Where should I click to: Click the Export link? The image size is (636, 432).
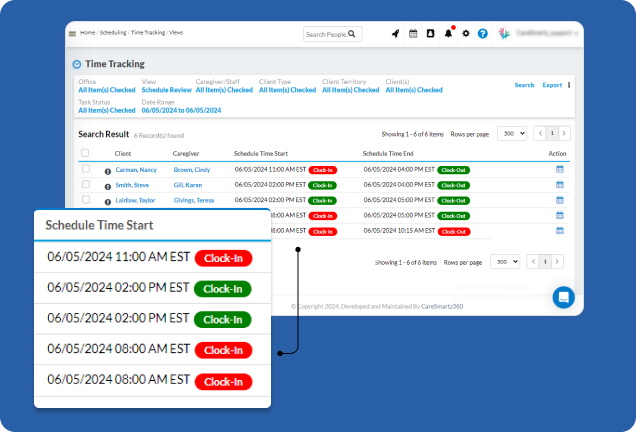pos(552,85)
